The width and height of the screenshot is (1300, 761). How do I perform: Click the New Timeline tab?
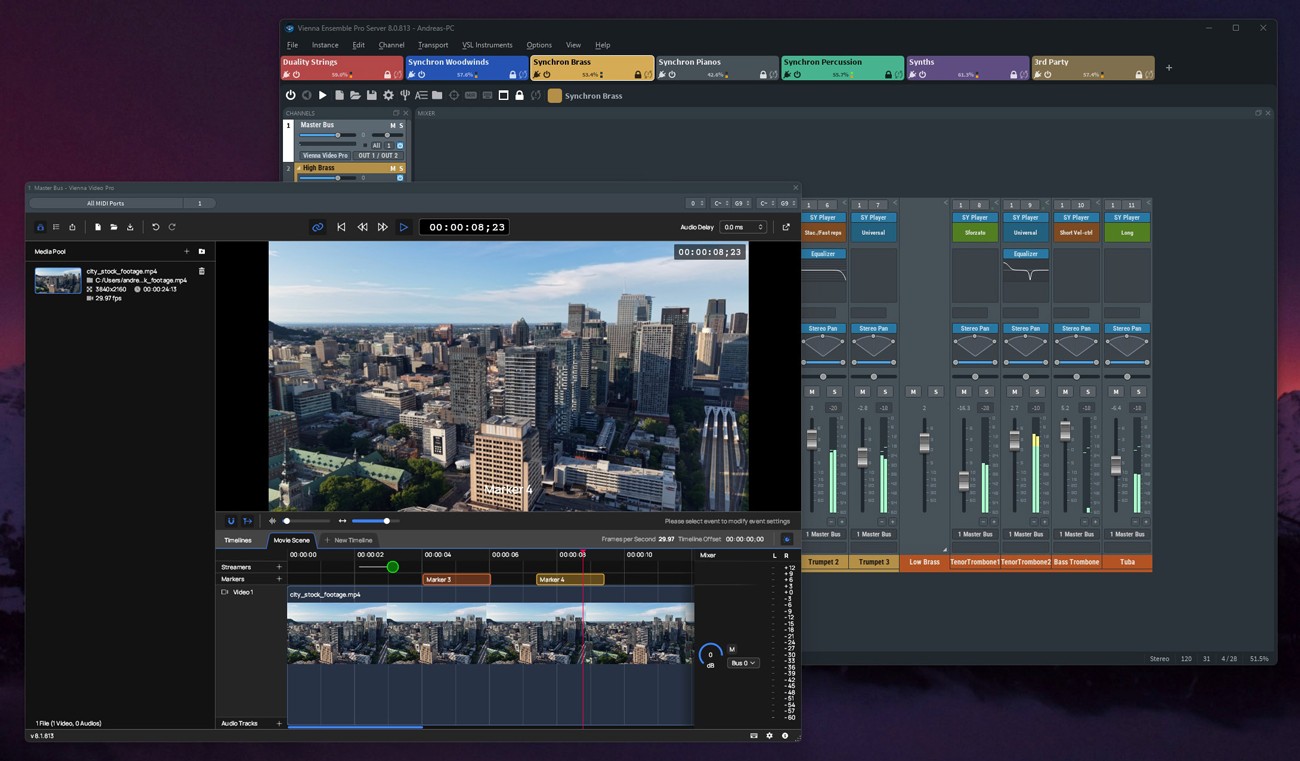pyautogui.click(x=348, y=540)
